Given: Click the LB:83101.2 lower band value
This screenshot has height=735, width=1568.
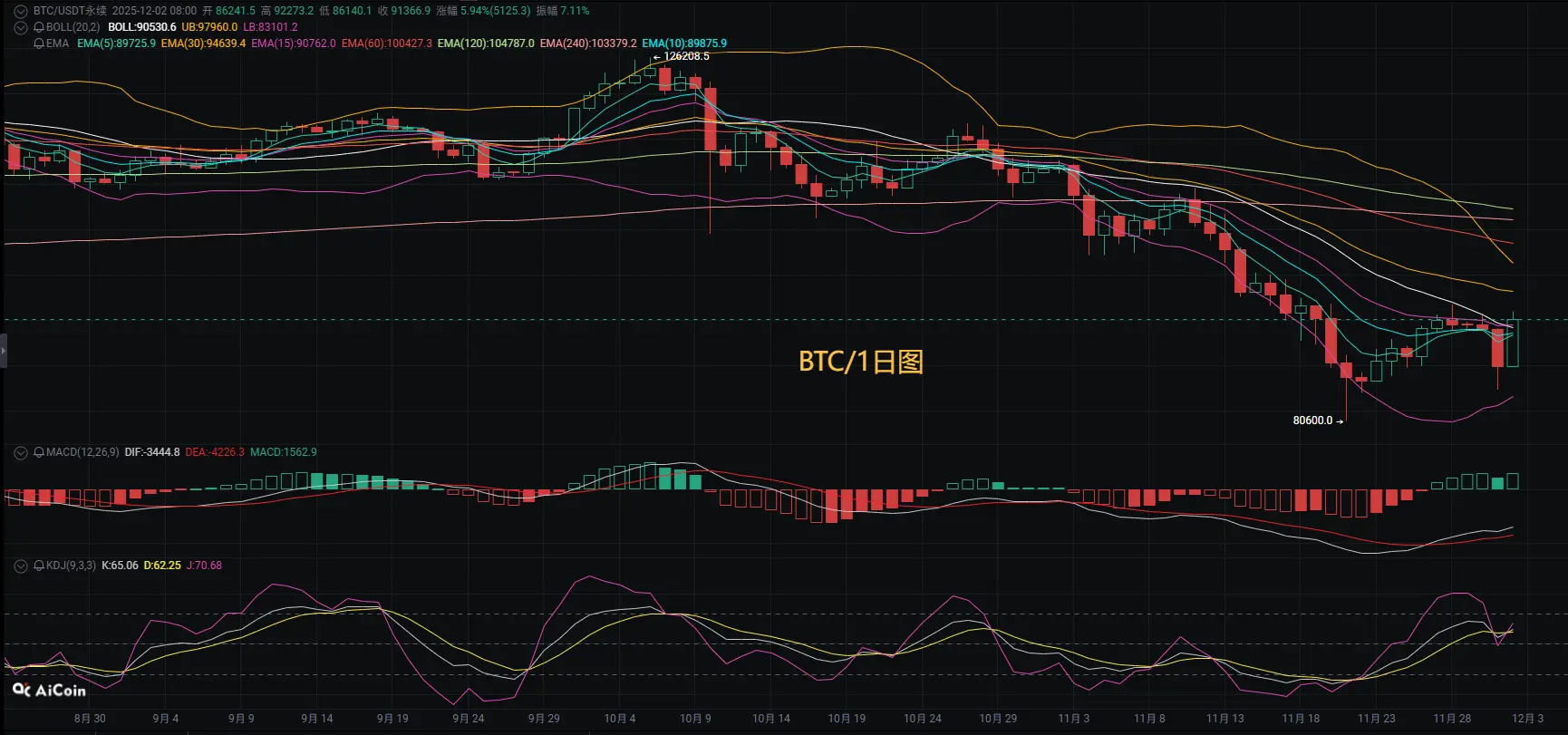Looking at the screenshot, I should [270, 27].
